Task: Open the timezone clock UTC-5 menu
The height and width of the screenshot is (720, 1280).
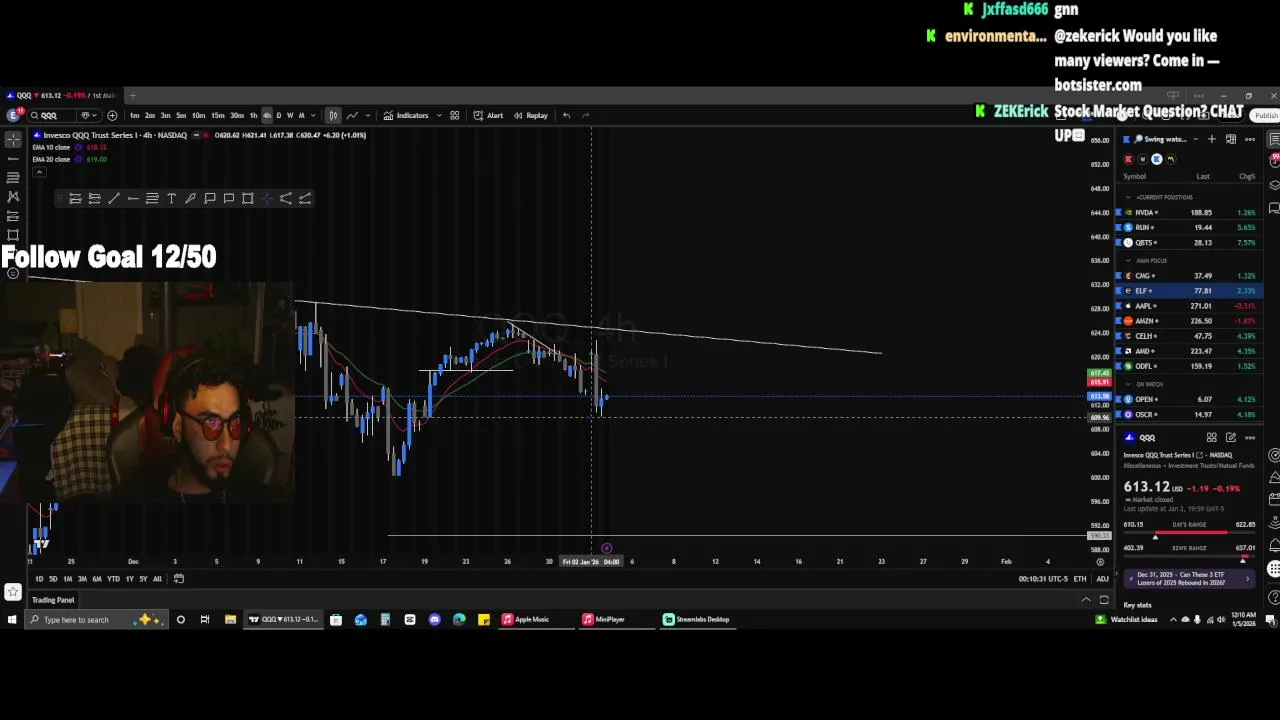Action: 1043,579
